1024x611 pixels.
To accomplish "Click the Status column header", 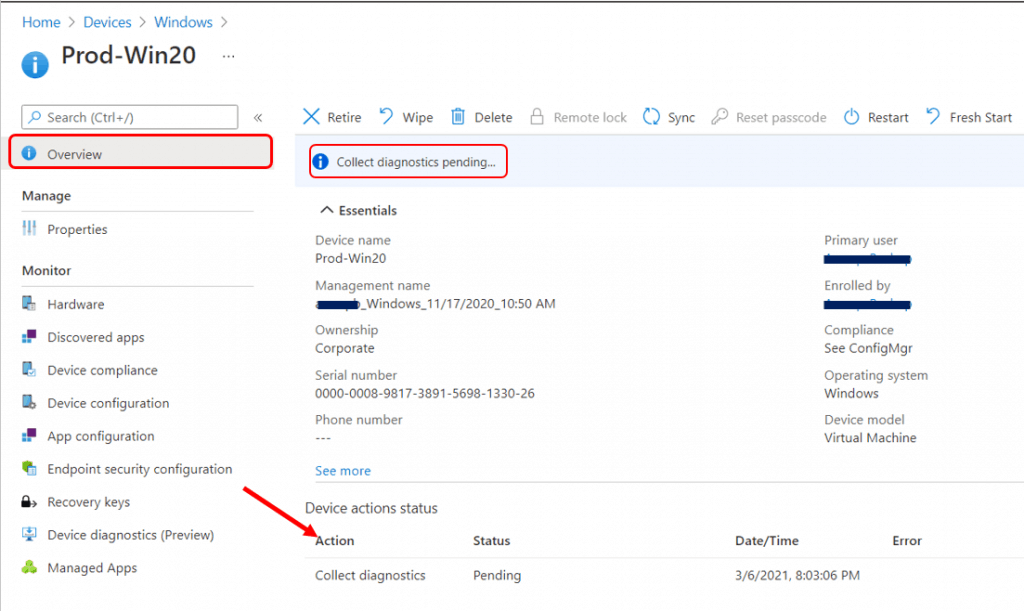I will [x=492, y=540].
